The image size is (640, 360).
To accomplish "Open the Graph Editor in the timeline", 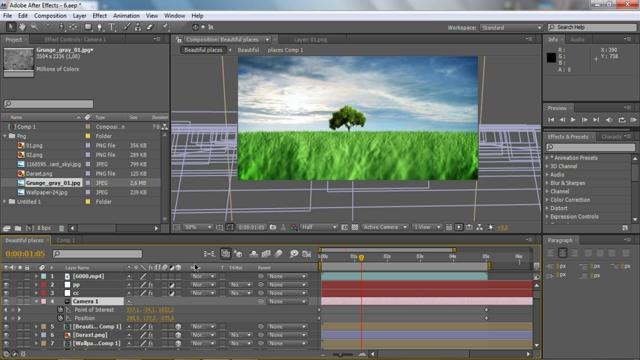I will (307, 254).
